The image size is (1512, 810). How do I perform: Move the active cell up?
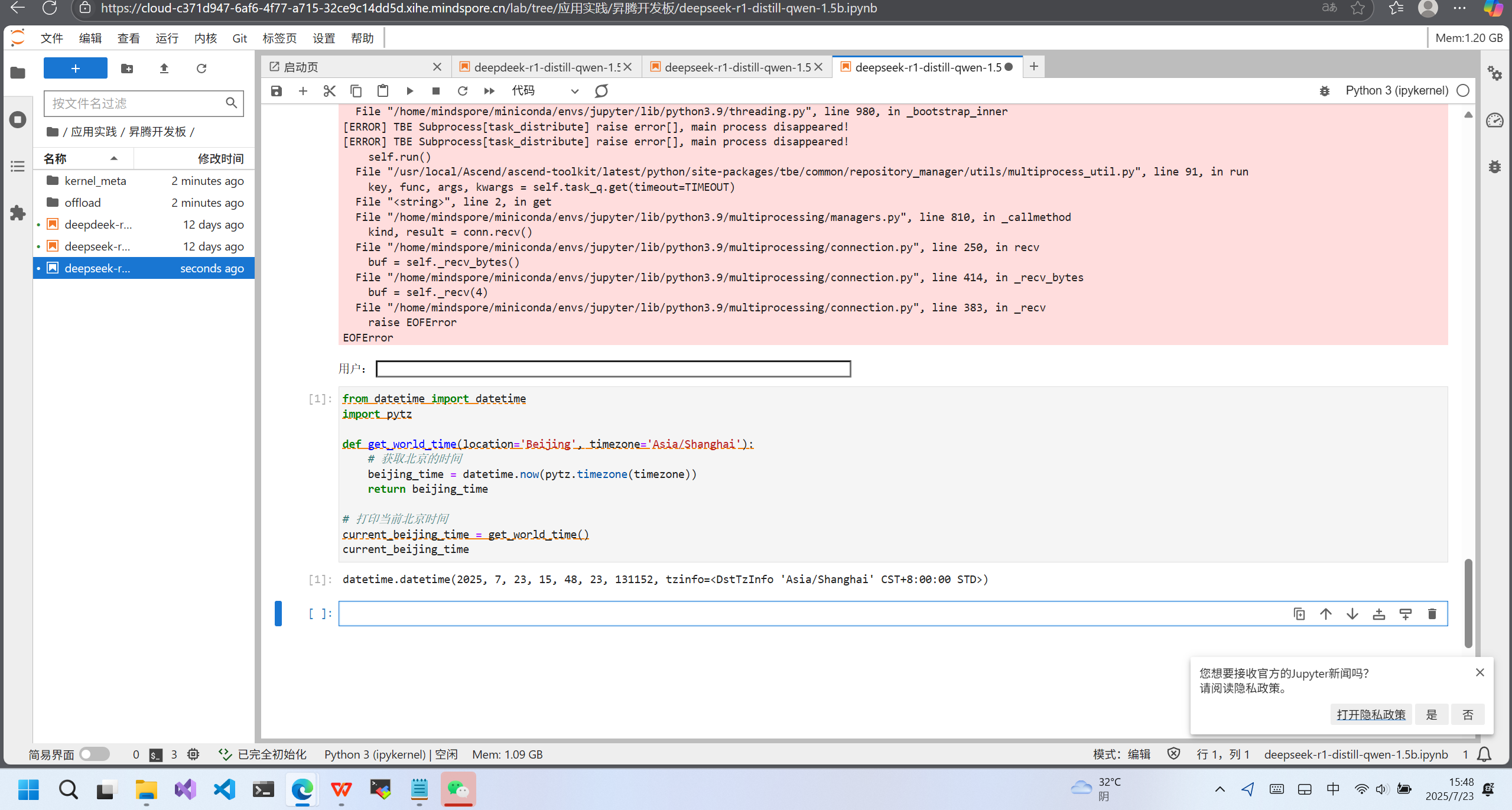[1326, 614]
